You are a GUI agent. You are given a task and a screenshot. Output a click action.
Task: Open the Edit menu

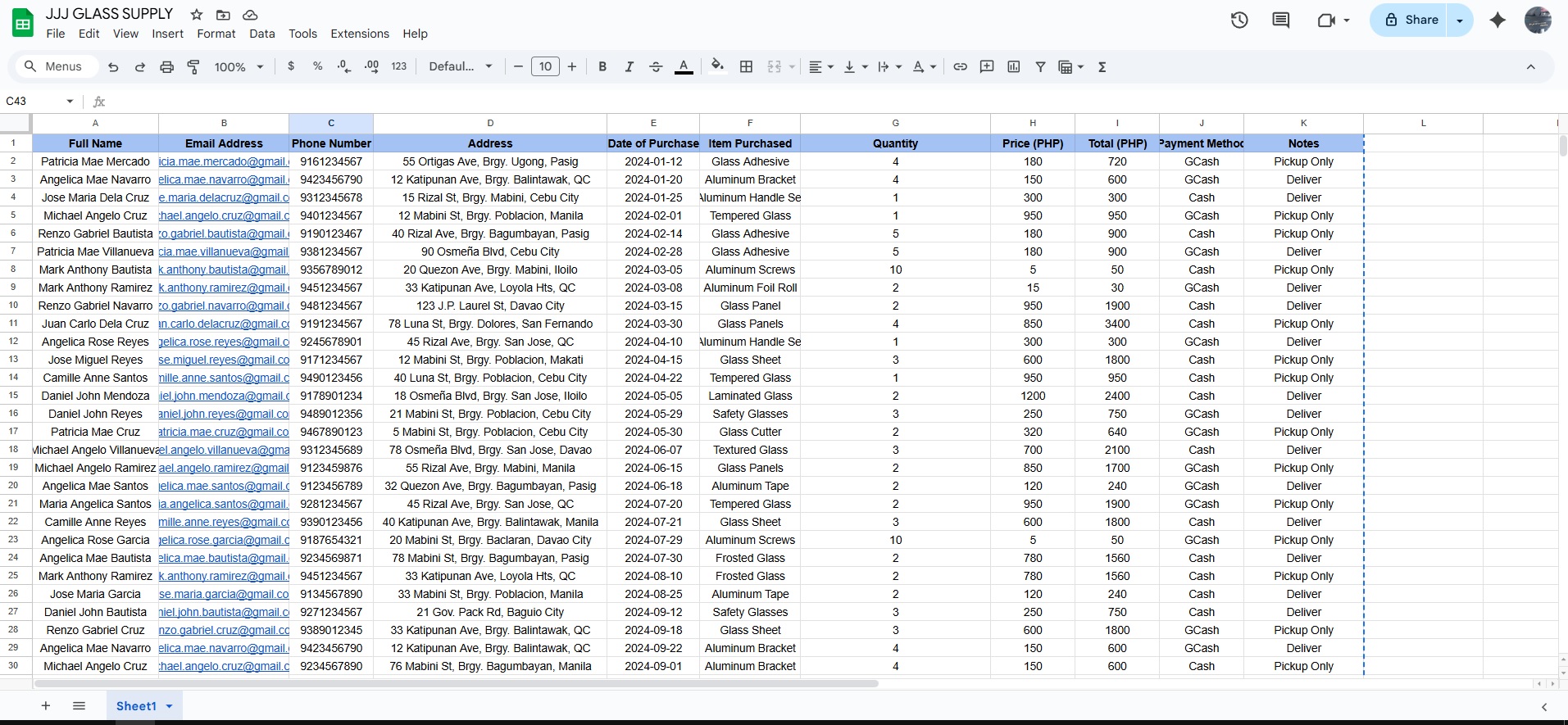click(x=89, y=34)
